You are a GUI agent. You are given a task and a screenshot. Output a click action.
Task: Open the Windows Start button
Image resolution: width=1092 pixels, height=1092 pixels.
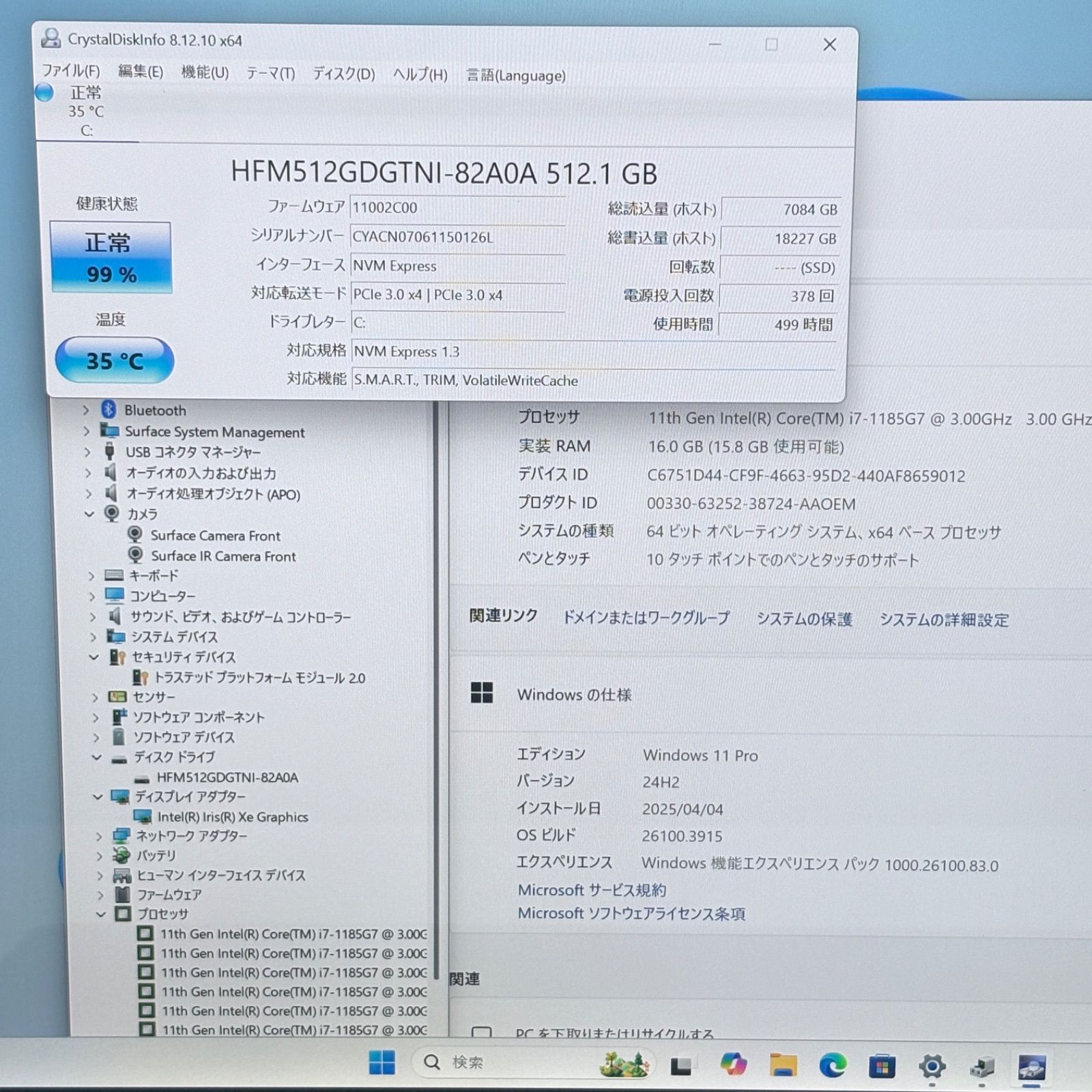382,1062
